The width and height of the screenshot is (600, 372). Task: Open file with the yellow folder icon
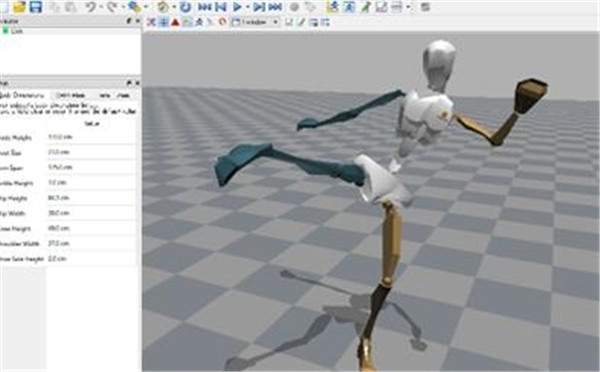[x=19, y=7]
